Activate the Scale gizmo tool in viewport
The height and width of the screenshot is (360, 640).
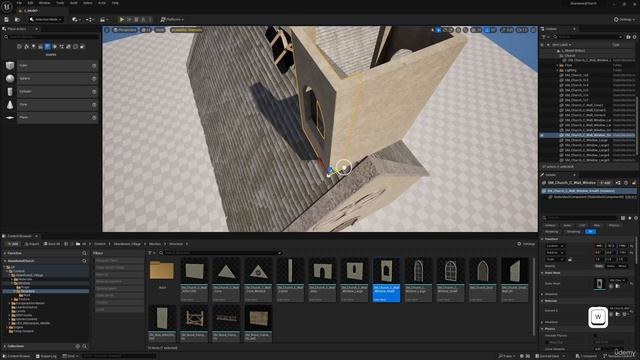coord(451,30)
